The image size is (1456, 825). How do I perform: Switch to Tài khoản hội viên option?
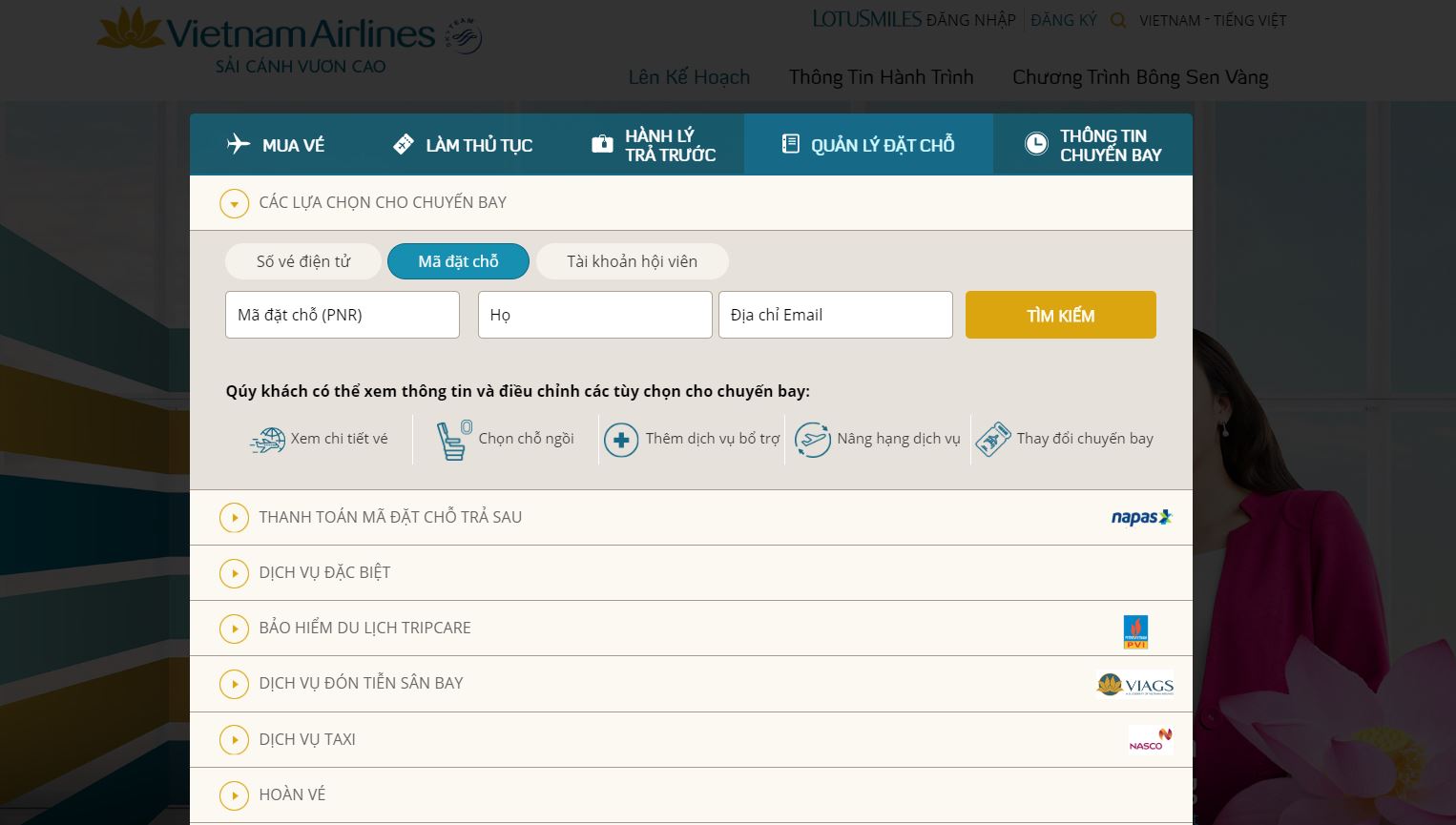(632, 260)
